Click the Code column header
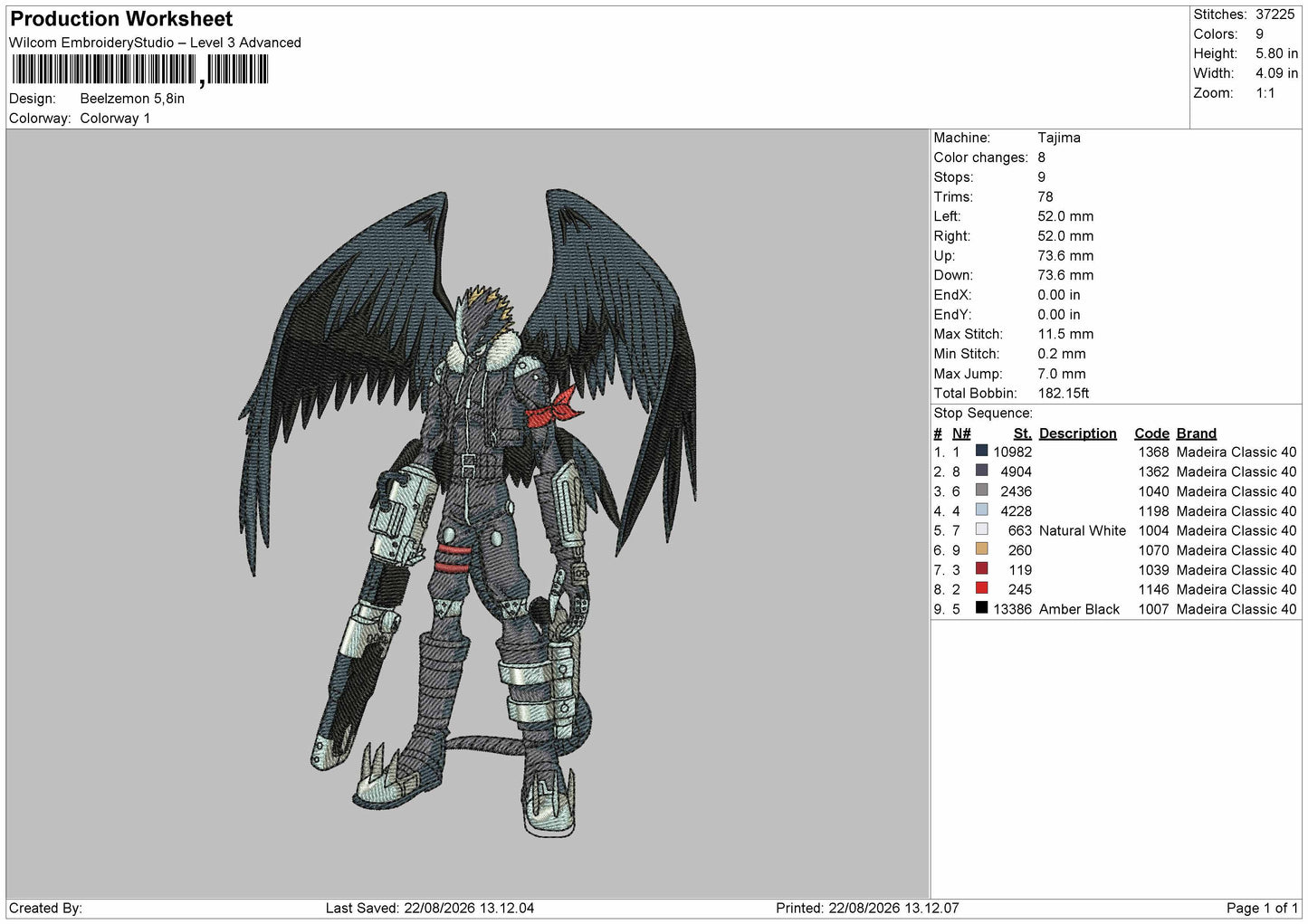Screen dimensions: 1308x924 [x=1152, y=433]
